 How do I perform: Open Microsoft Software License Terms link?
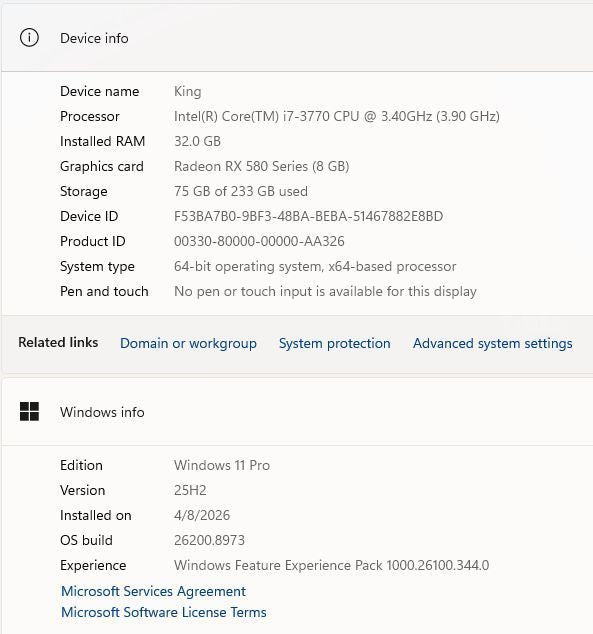[164, 612]
